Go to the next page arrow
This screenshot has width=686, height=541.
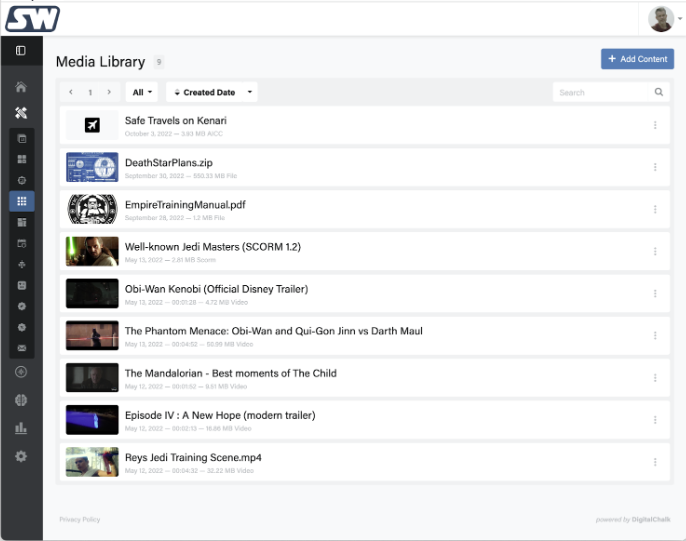click(x=109, y=92)
